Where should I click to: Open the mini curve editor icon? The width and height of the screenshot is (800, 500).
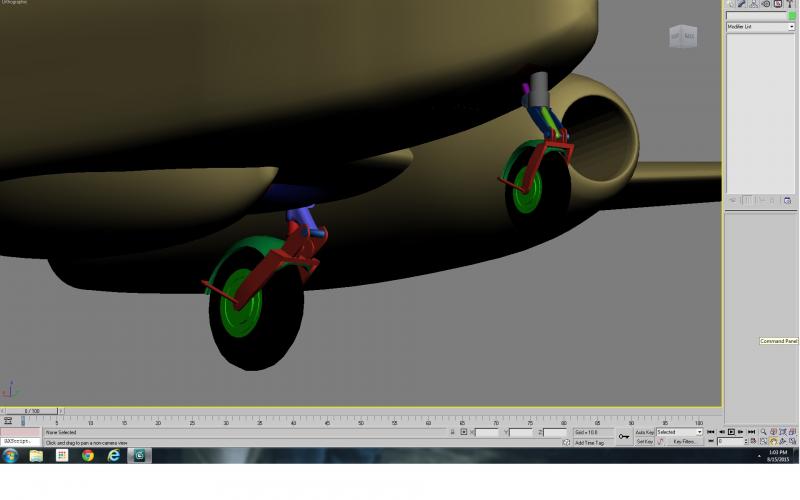(x=8, y=421)
